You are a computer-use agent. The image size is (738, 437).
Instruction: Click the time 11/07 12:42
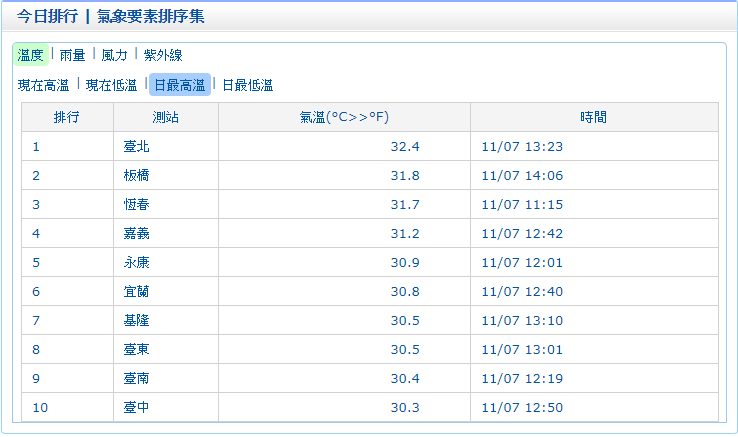(522, 234)
